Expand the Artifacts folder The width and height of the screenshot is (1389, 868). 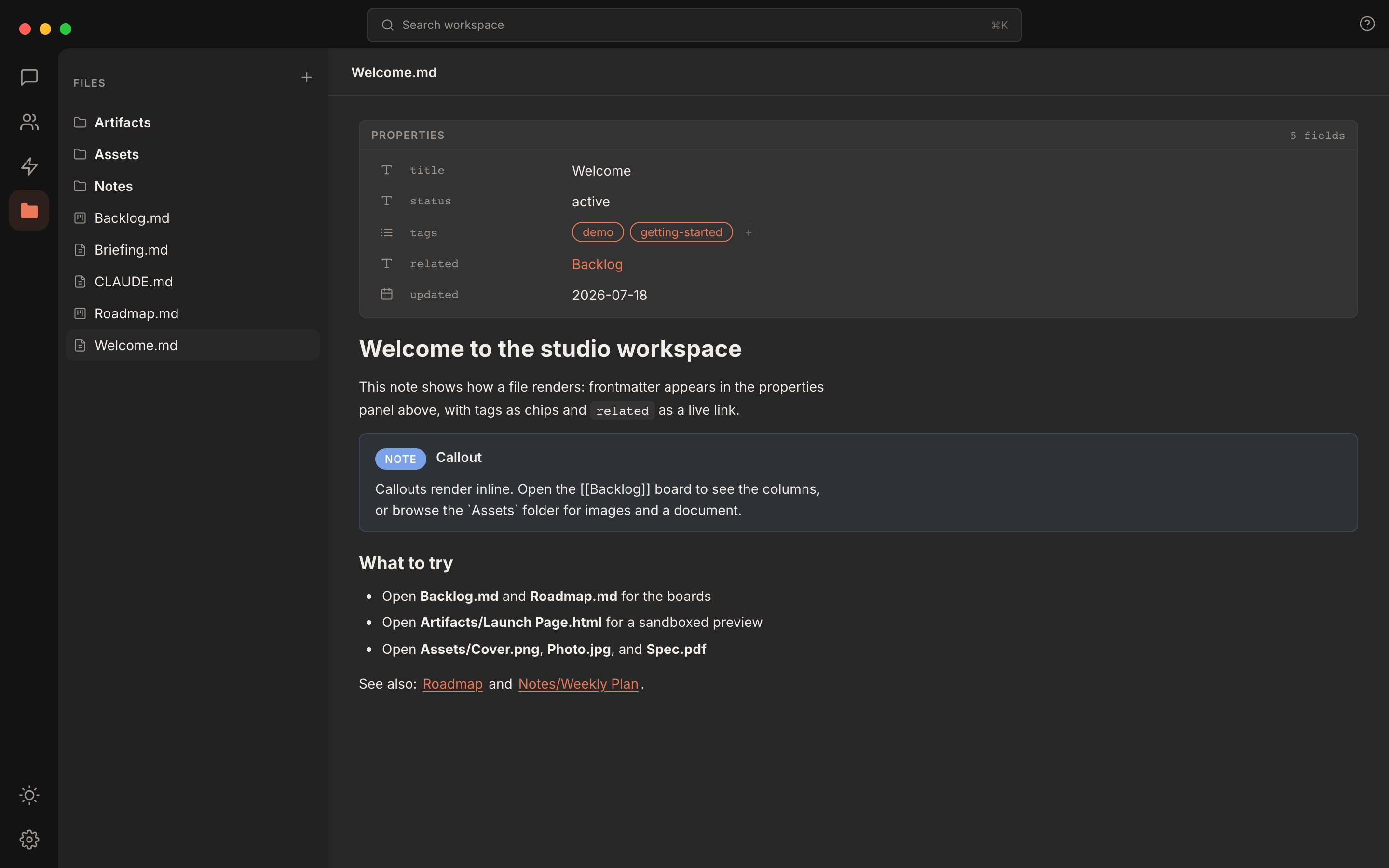coord(193,122)
